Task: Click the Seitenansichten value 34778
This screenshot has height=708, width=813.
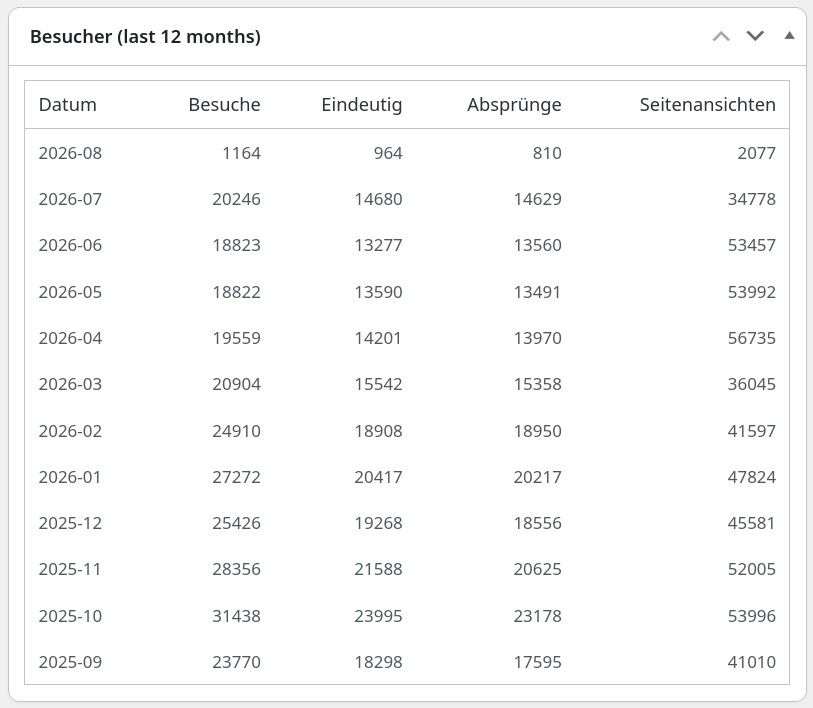Action: pyautogui.click(x=752, y=199)
